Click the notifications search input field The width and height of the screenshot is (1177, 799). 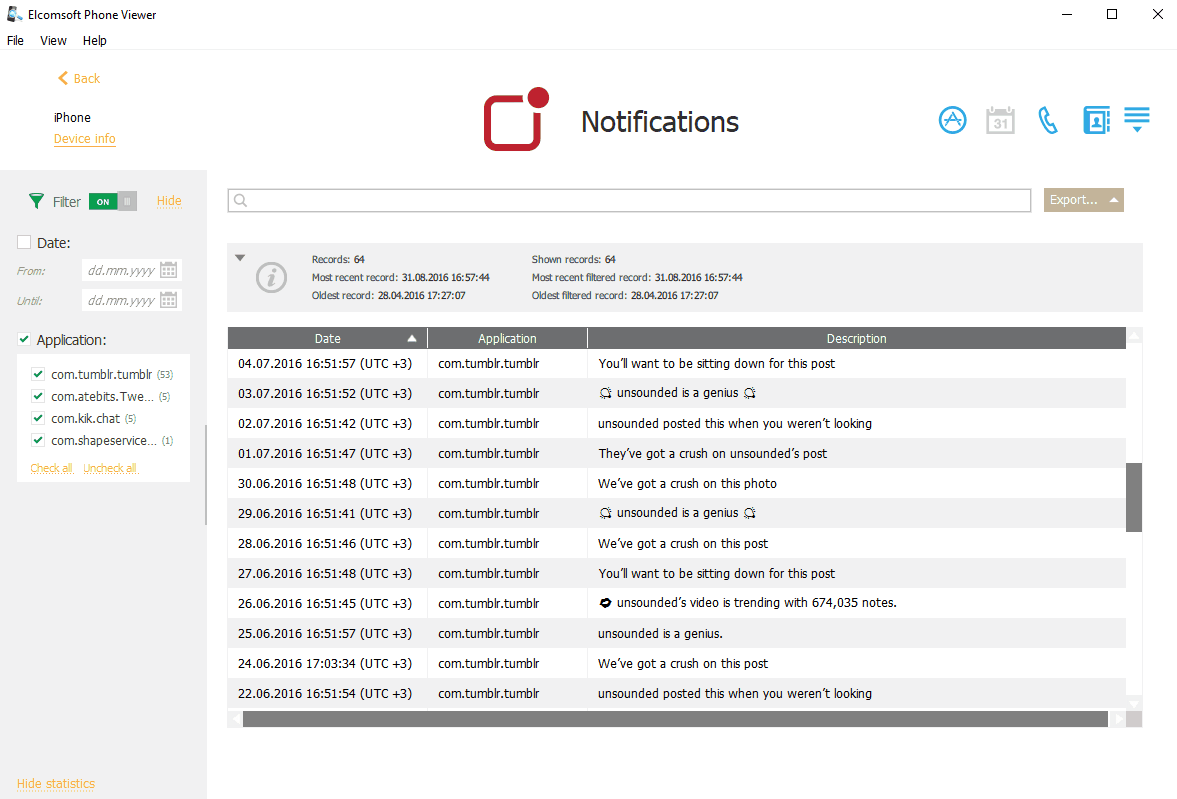click(630, 201)
